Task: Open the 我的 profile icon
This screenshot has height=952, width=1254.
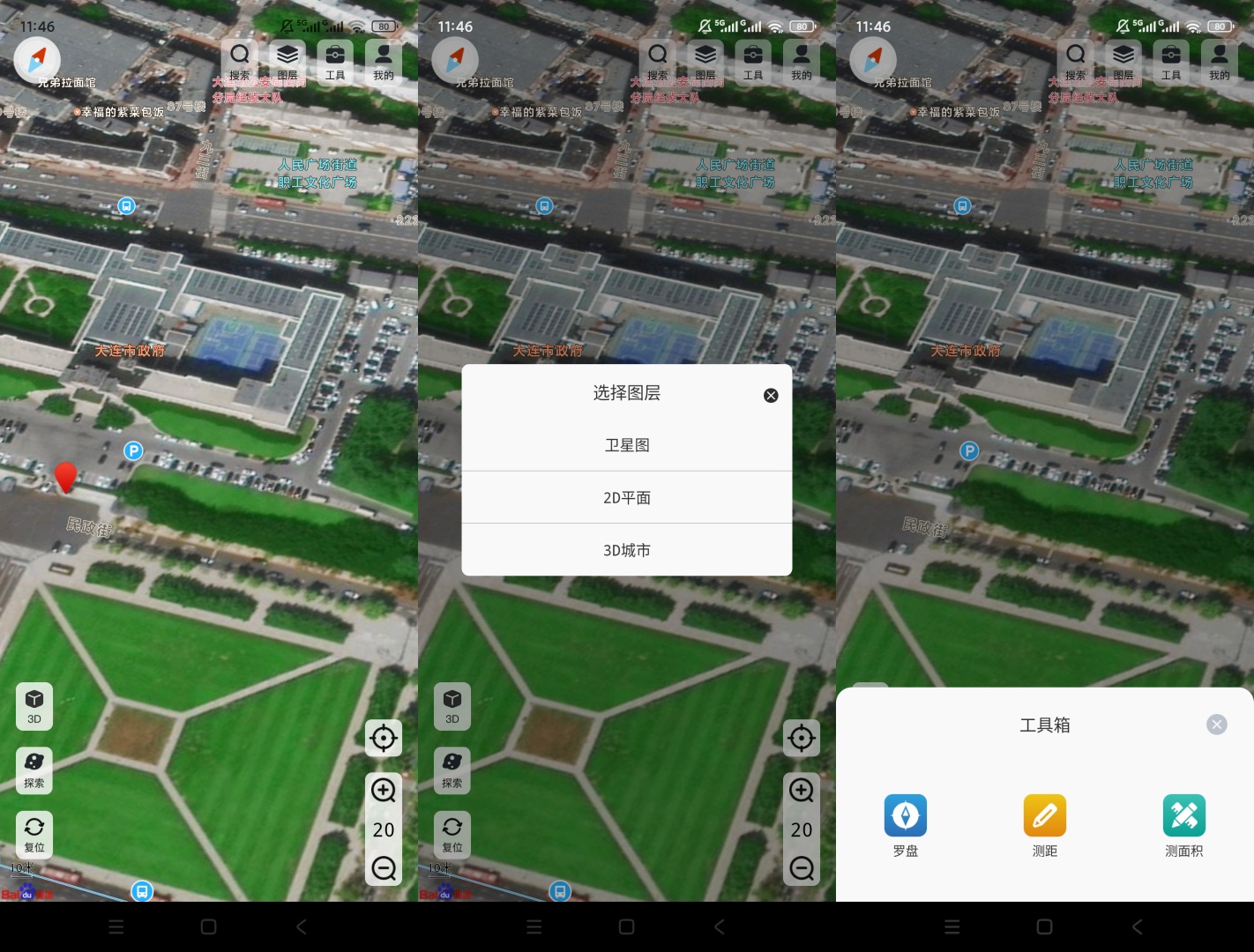Action: [383, 60]
